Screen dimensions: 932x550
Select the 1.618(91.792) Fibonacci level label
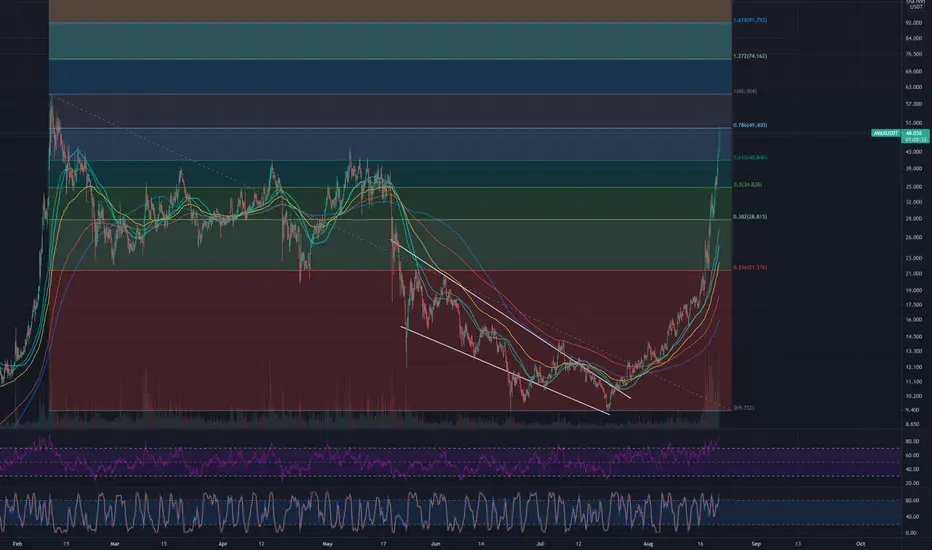pyautogui.click(x=750, y=20)
